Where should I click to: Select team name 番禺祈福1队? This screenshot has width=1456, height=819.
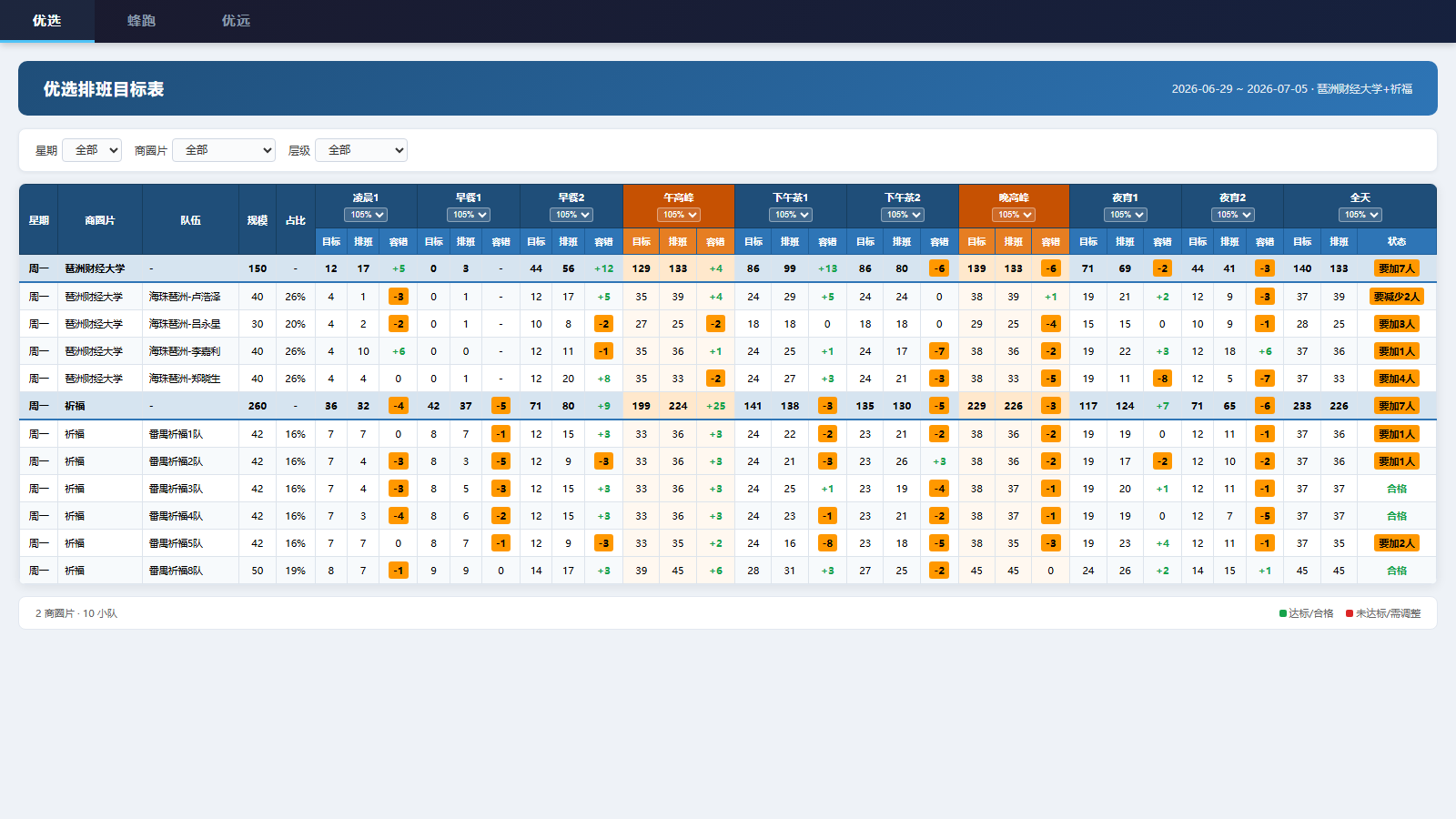pyautogui.click(x=176, y=434)
